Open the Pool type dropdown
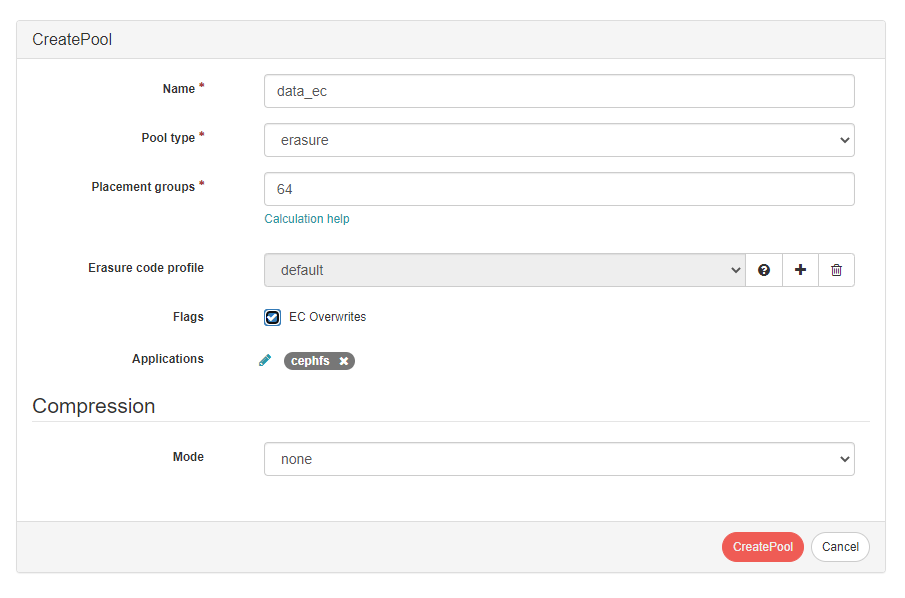Image resolution: width=905 pixels, height=598 pixels. point(559,140)
